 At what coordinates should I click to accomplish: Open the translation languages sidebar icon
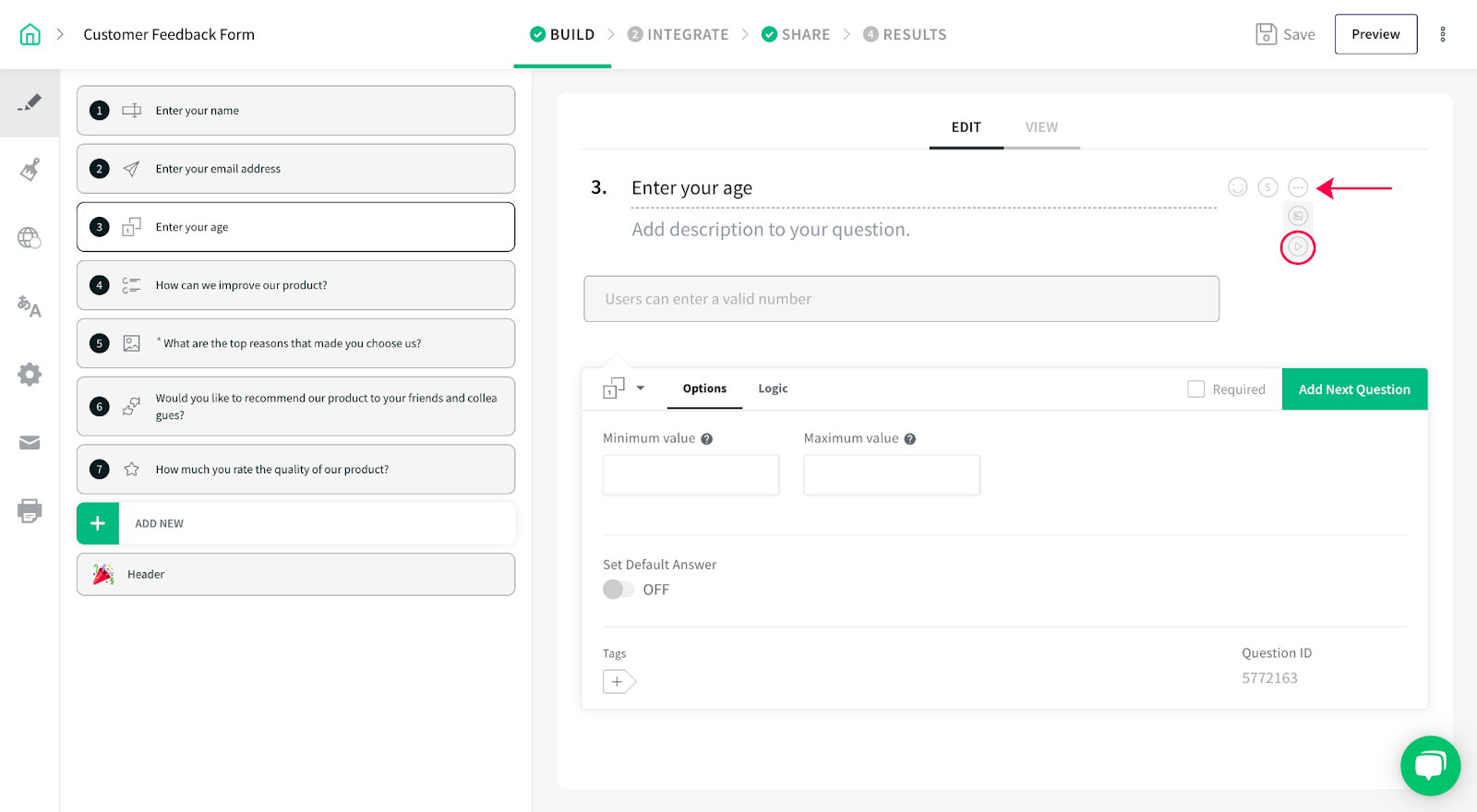pyautogui.click(x=30, y=306)
